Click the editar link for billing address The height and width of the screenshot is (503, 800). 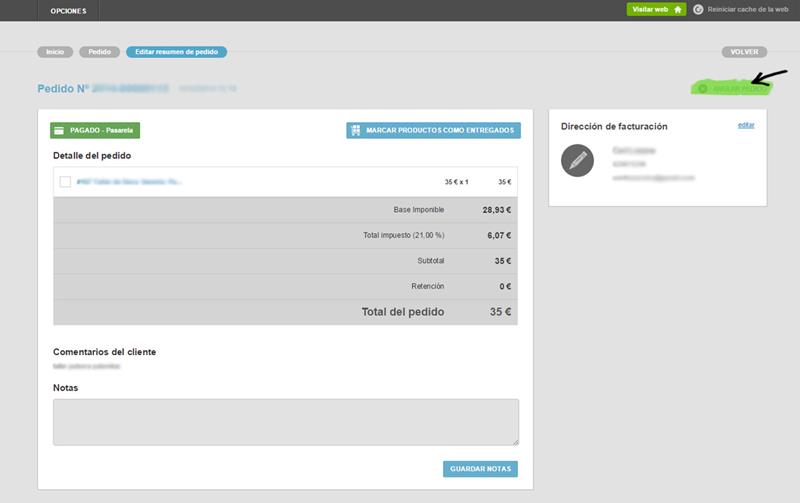pyautogui.click(x=746, y=125)
